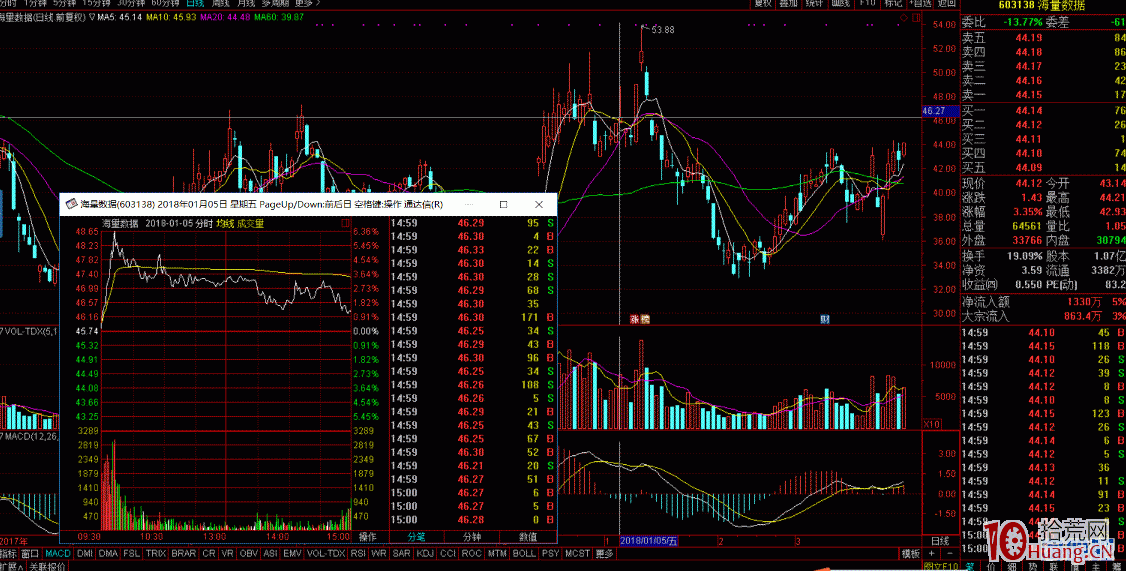
Task: Click the 2018/01/05/五 date marker
Action: point(648,541)
